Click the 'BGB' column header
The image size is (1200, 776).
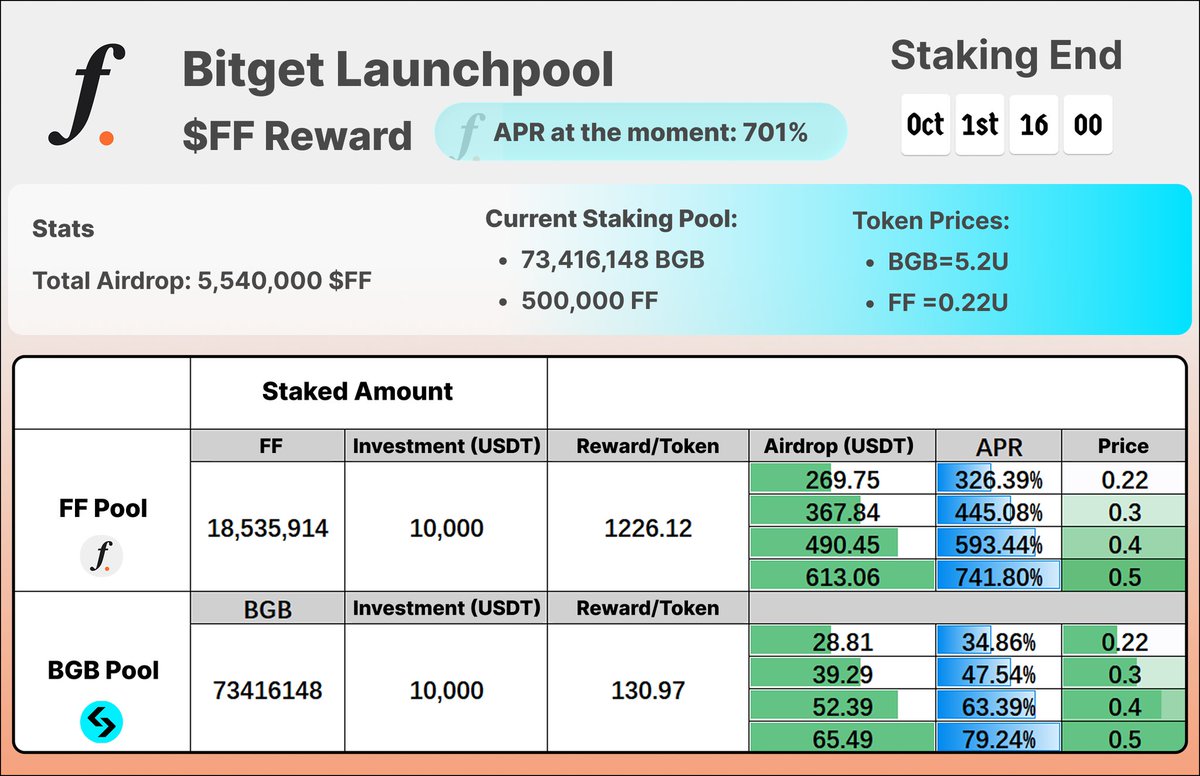(268, 608)
